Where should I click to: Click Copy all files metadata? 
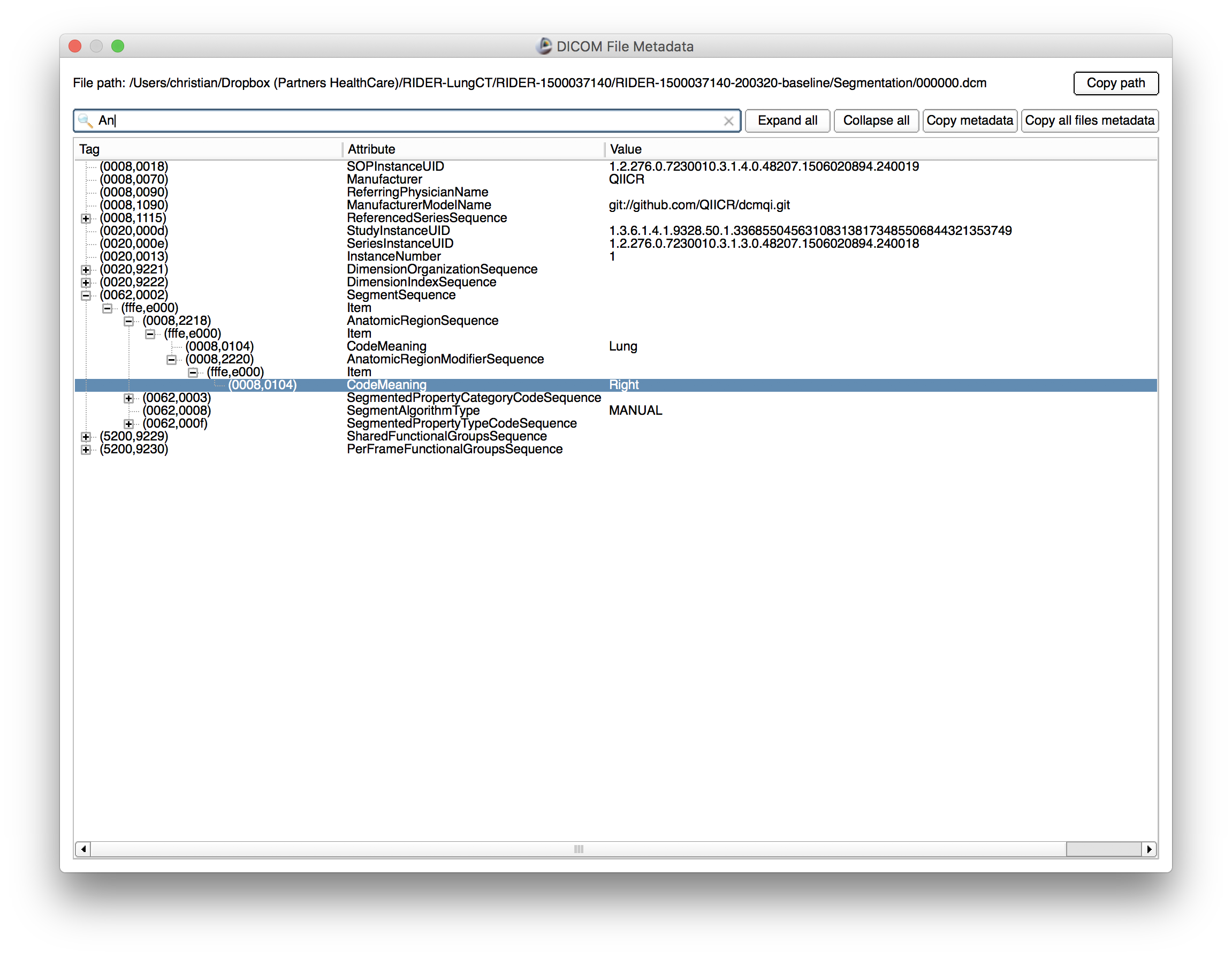click(1089, 120)
